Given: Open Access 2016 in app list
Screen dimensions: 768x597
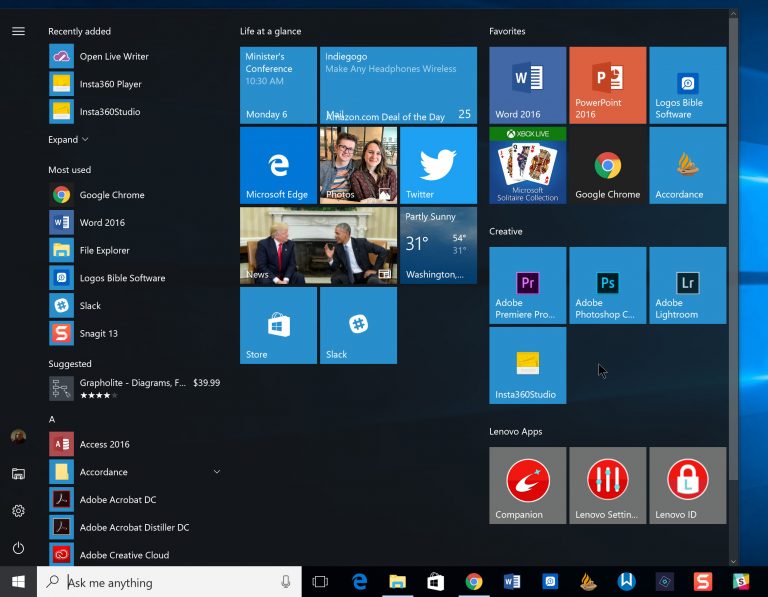Looking at the screenshot, I should [135, 444].
